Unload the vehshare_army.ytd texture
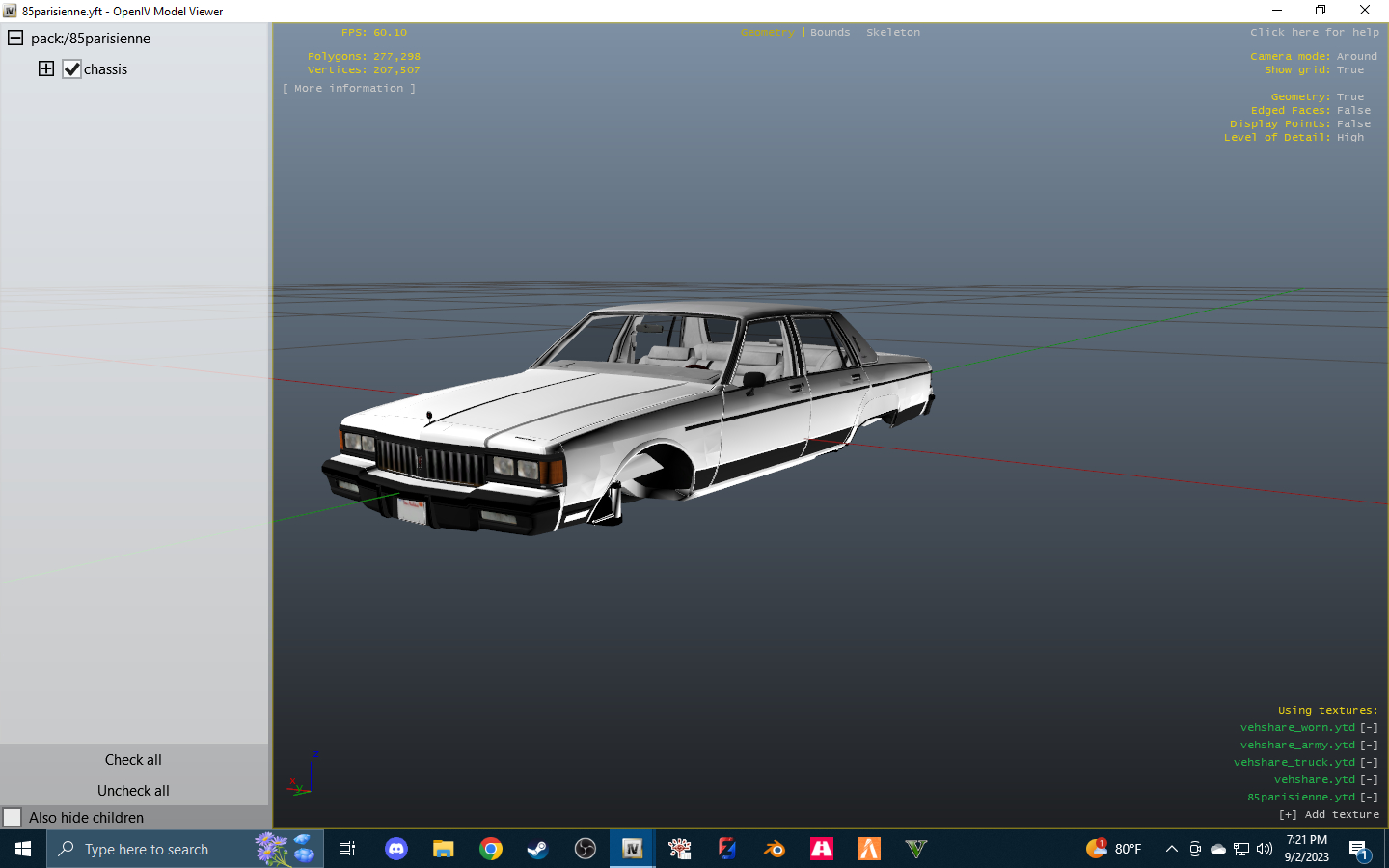This screenshot has width=1389, height=868. click(x=1368, y=745)
